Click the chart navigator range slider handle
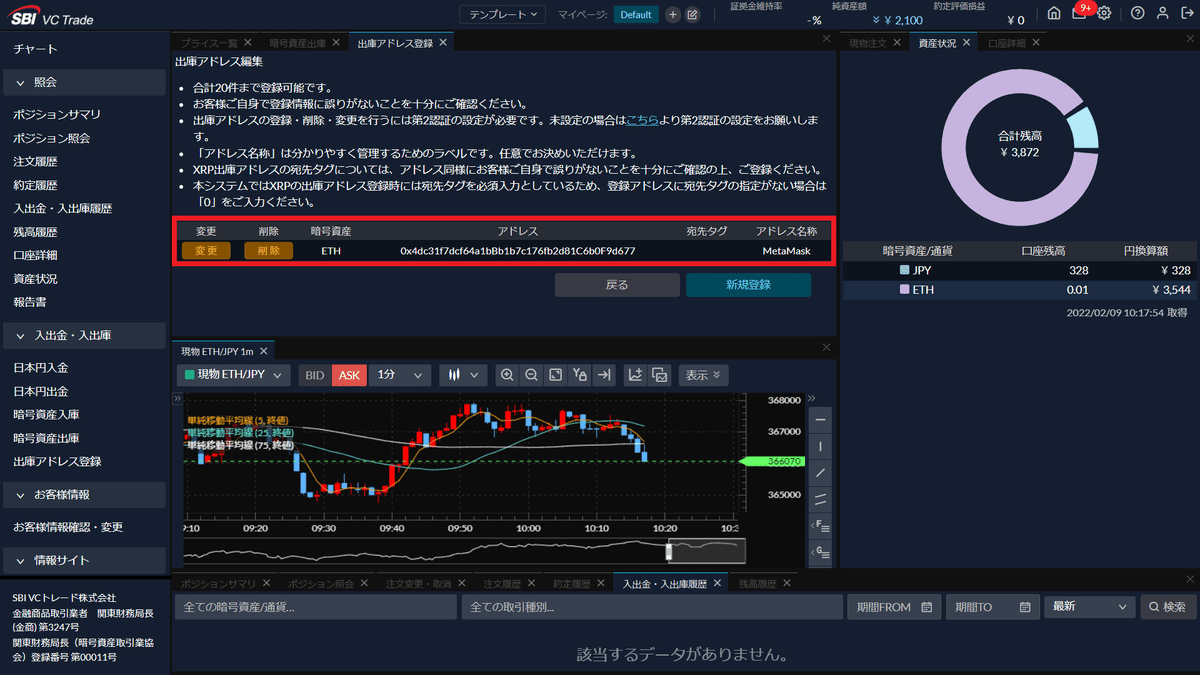 pyautogui.click(x=671, y=551)
